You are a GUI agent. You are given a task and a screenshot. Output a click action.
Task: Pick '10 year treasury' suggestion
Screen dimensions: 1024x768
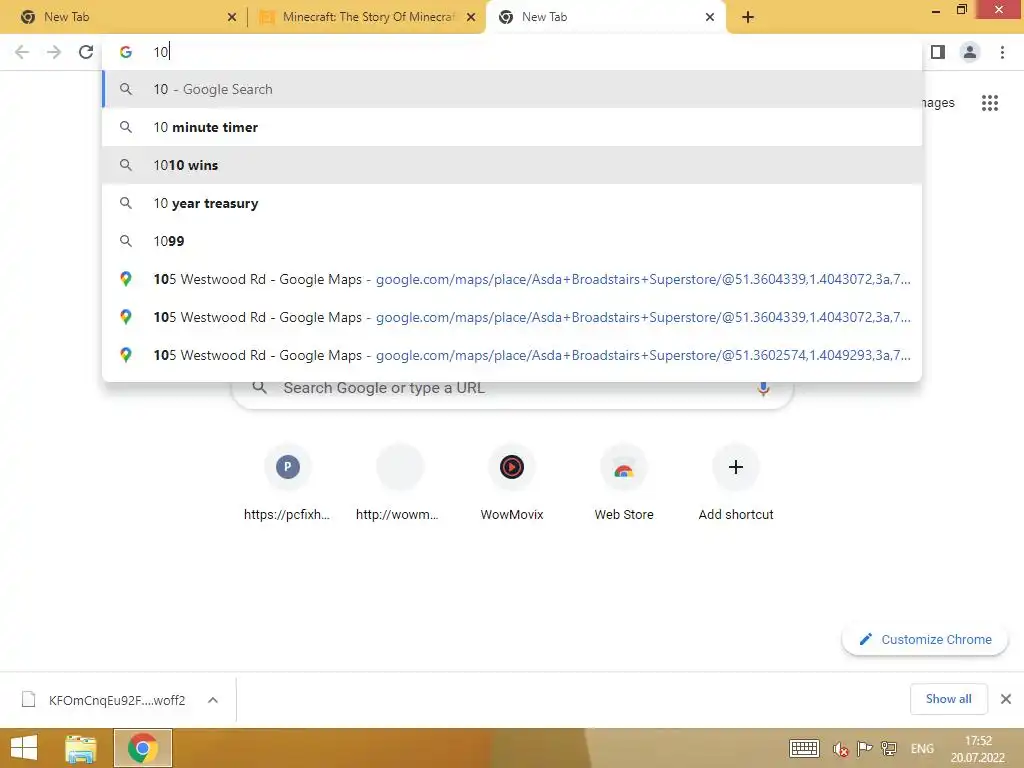[512, 203]
